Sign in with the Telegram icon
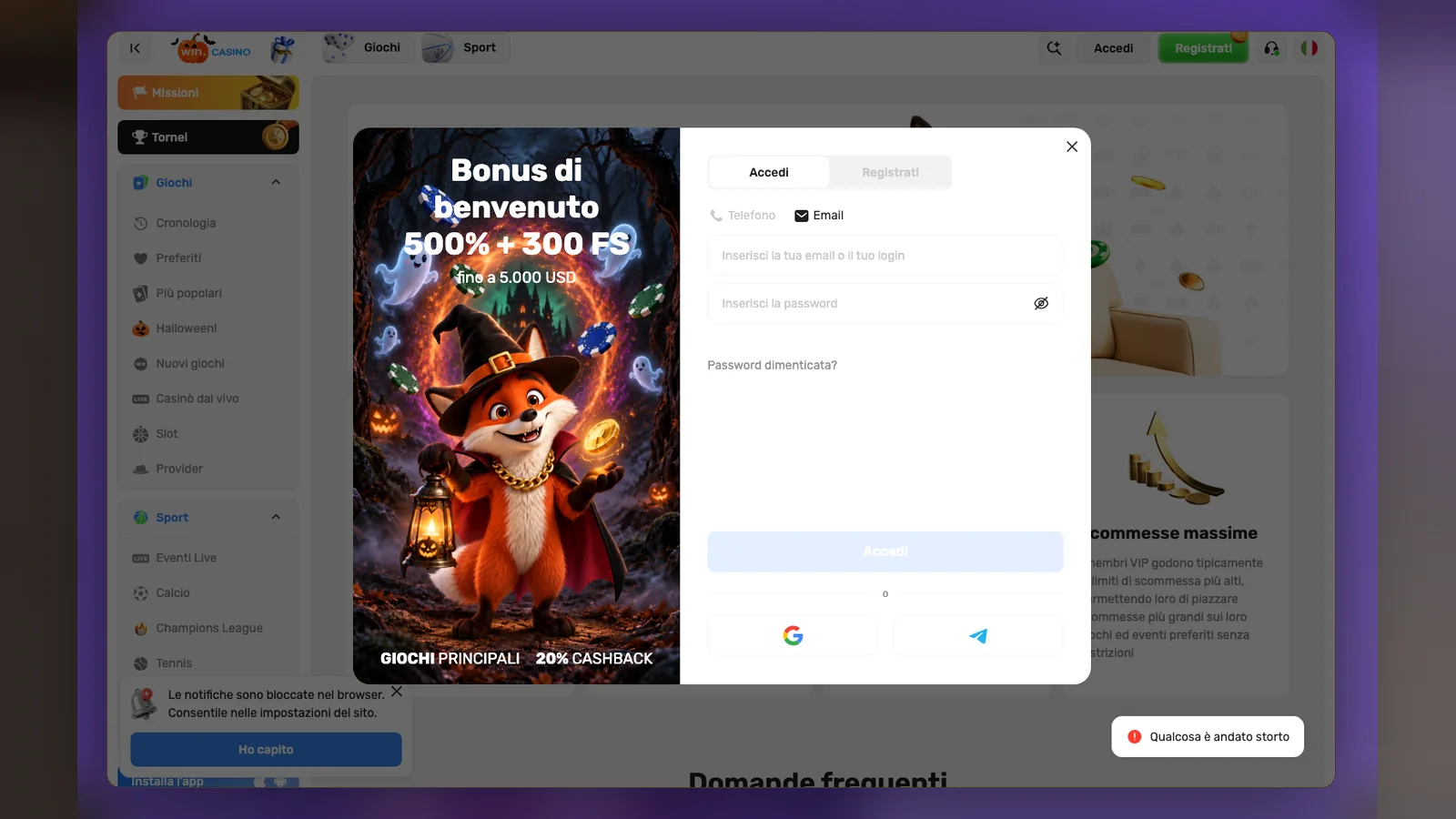 978,635
